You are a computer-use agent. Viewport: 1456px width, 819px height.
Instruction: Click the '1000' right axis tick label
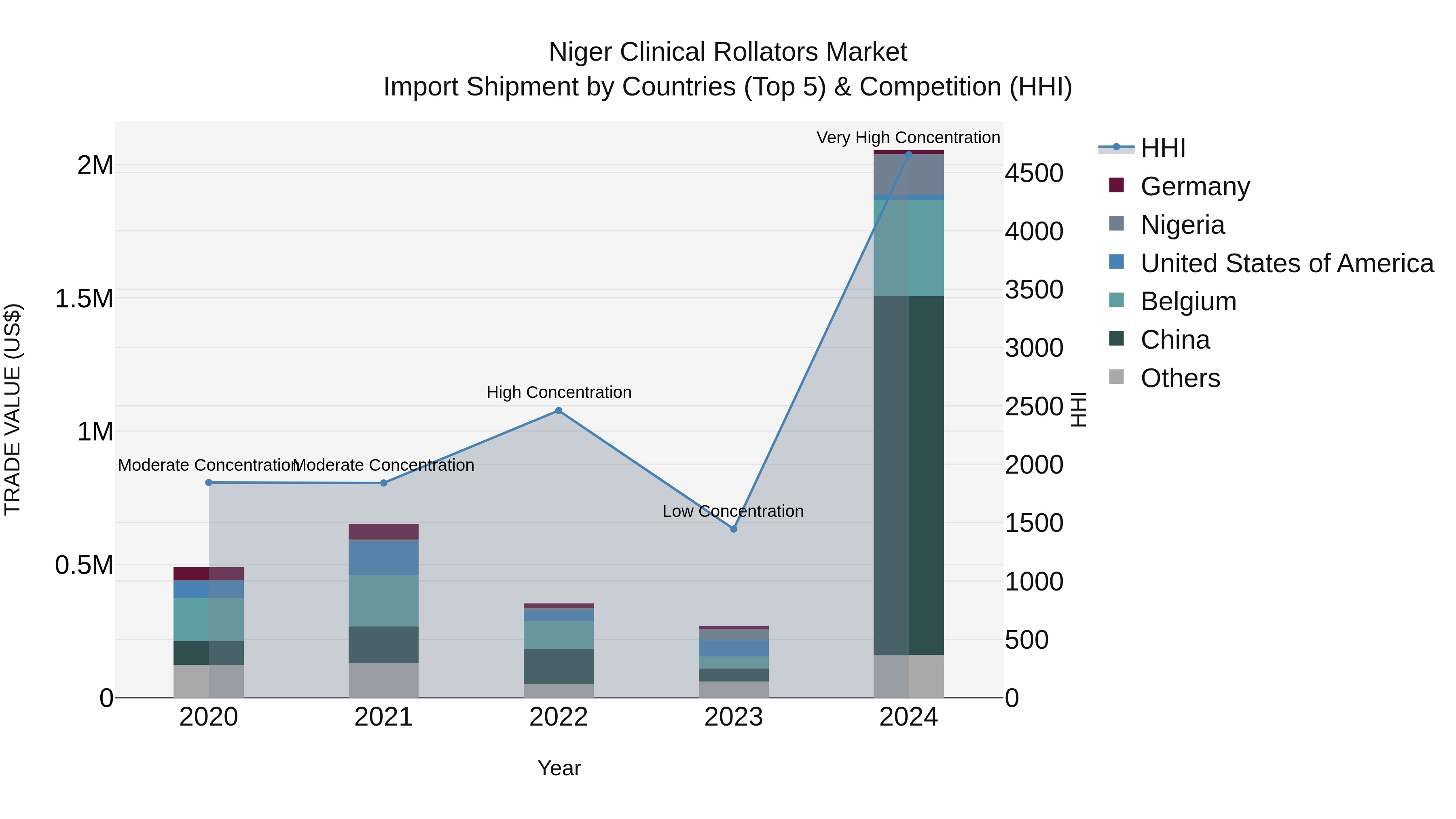pyautogui.click(x=1034, y=581)
